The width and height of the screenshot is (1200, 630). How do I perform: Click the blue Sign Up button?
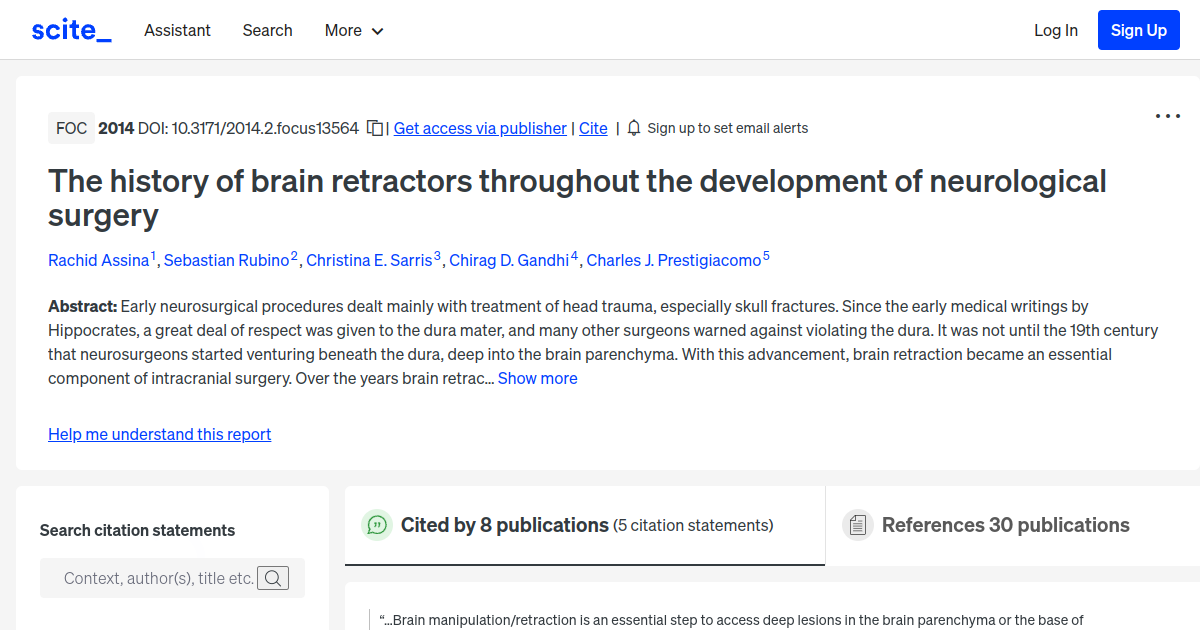tap(1138, 30)
